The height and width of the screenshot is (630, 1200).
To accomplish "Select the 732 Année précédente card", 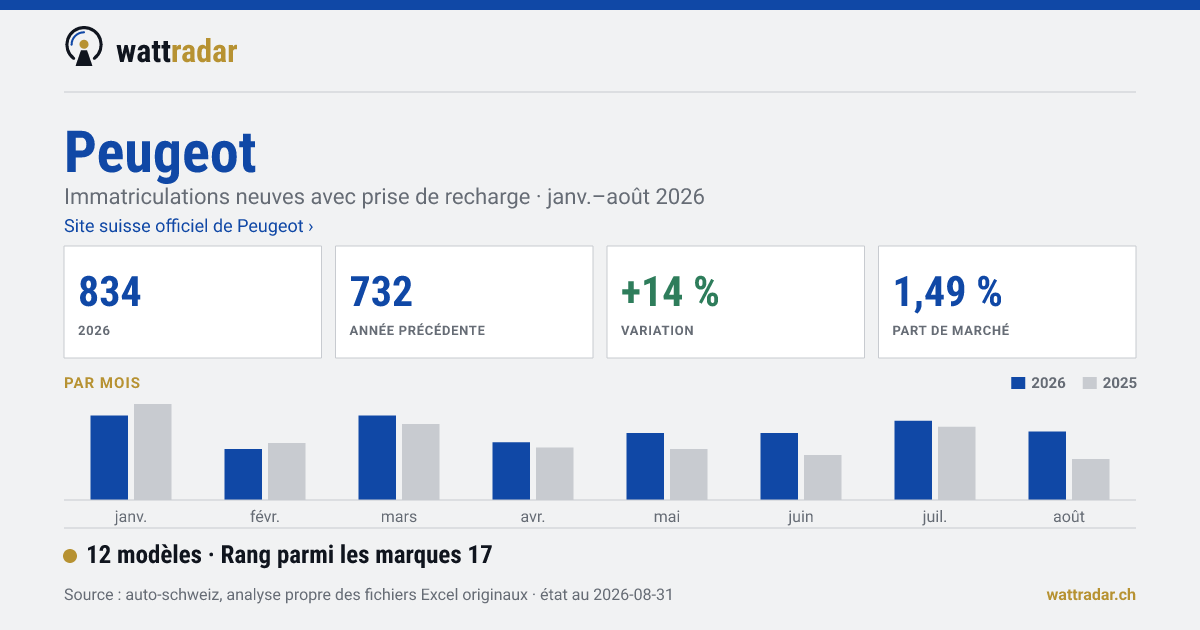I will pyautogui.click(x=464, y=302).
